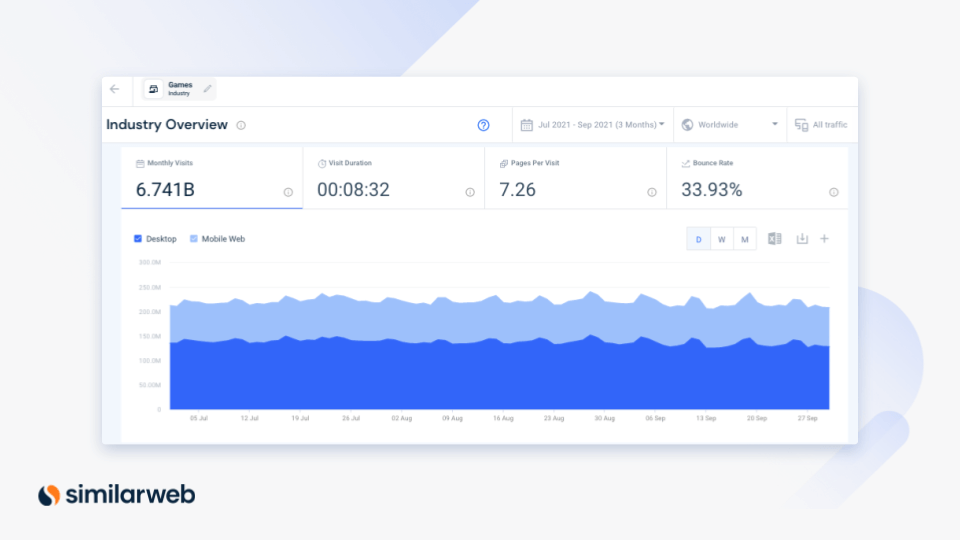This screenshot has height=540, width=960.
Task: Click the 6.741B visits value
Action: point(165,190)
